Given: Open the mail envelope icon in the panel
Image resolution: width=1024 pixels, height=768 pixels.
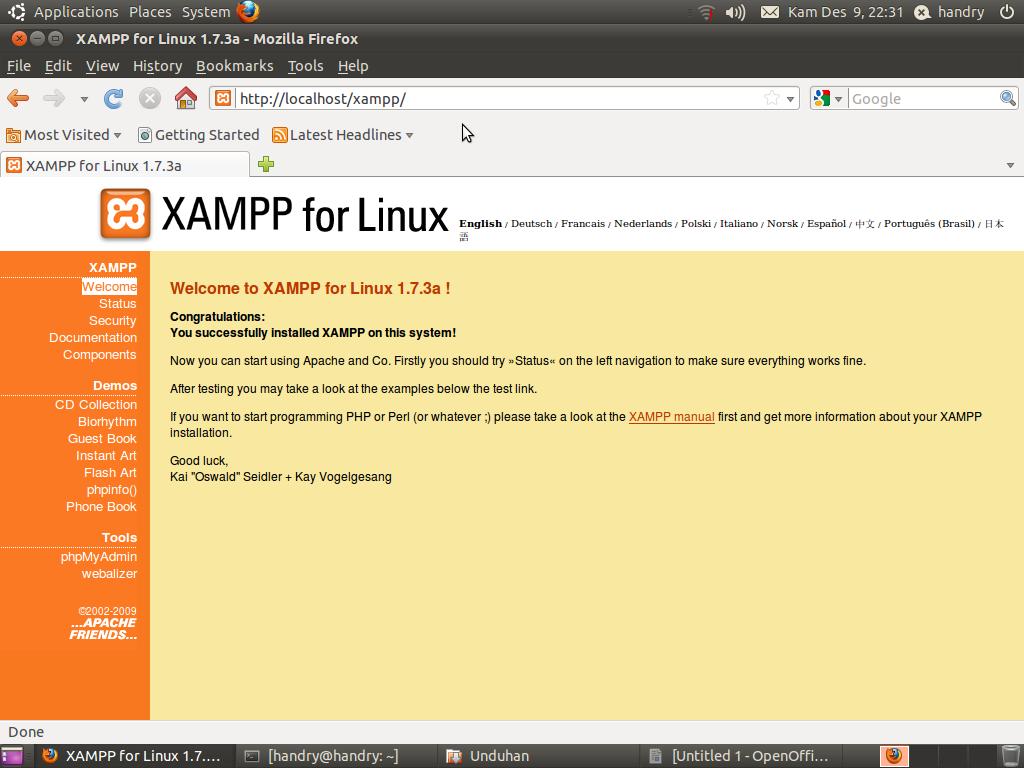Looking at the screenshot, I should [x=770, y=12].
